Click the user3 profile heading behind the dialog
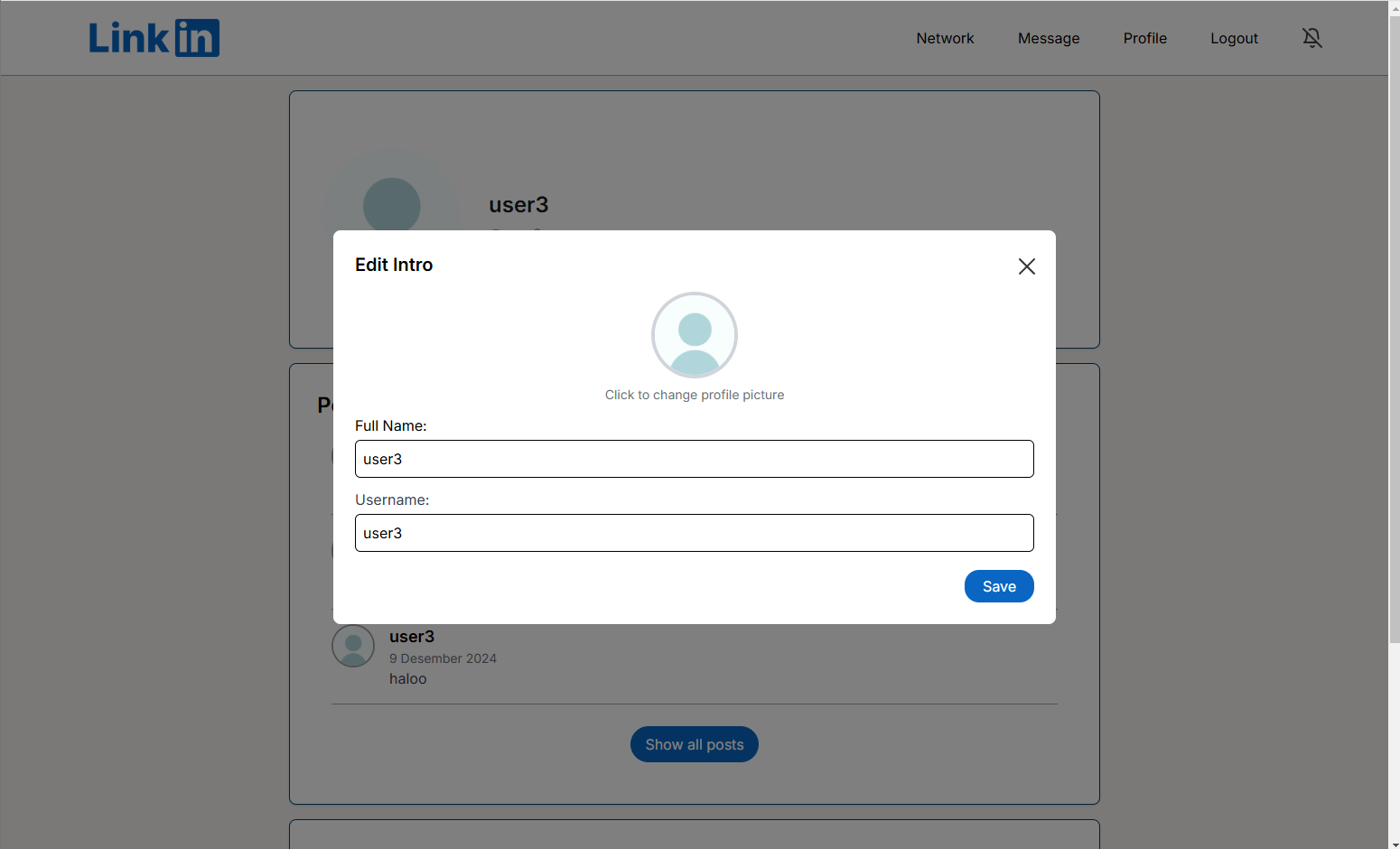Viewport: 1400px width, 849px height. (x=518, y=205)
